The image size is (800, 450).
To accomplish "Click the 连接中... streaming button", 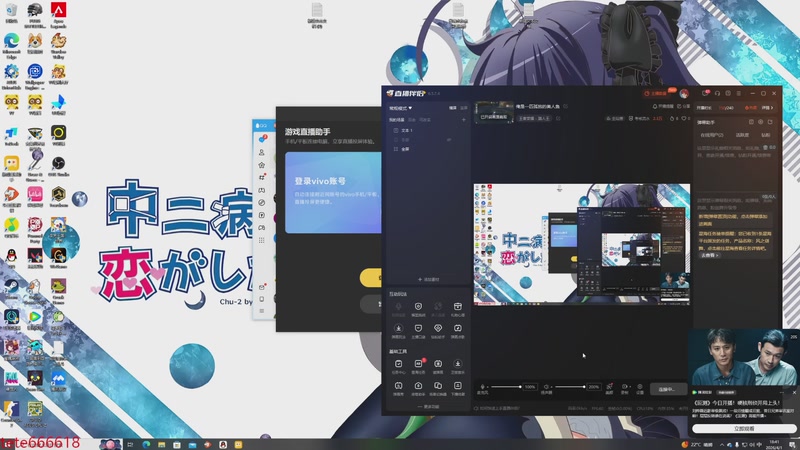I will coord(667,389).
